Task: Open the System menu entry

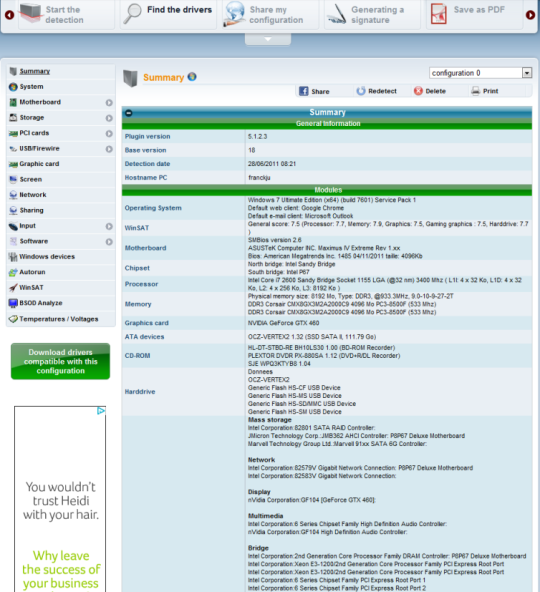Action: (31, 86)
